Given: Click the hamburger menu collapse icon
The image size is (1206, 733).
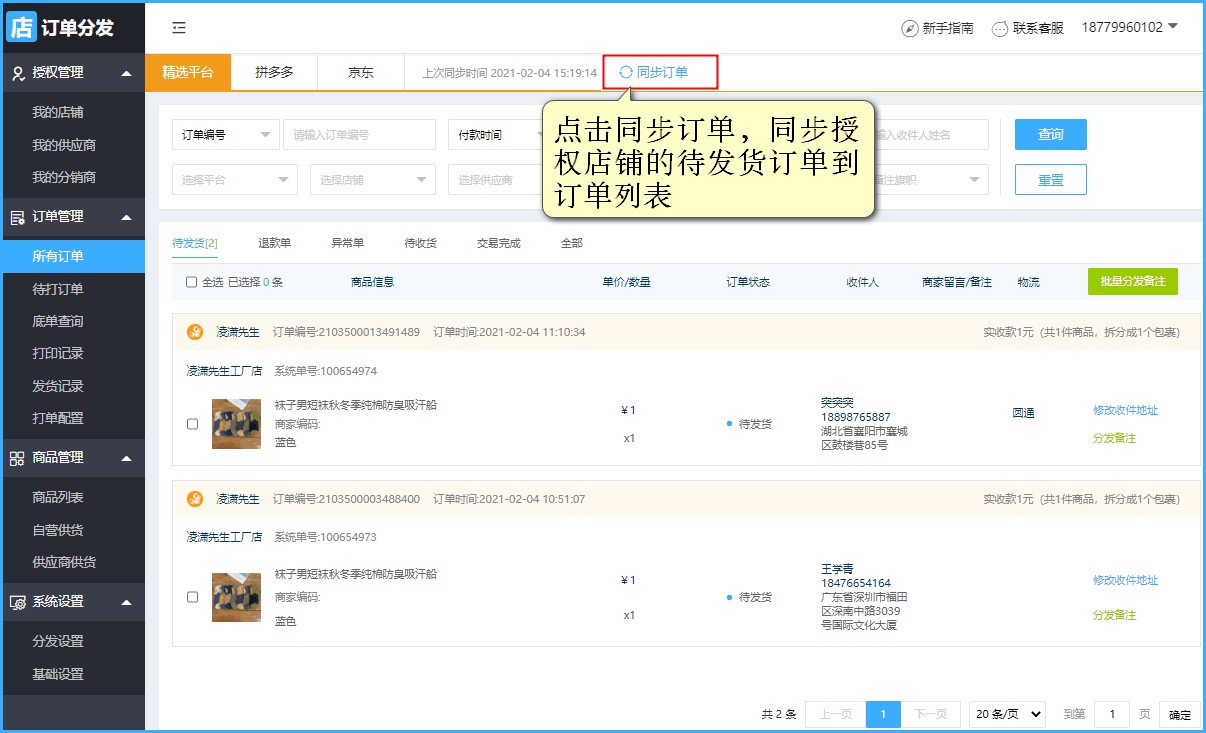Looking at the screenshot, I should 179,28.
